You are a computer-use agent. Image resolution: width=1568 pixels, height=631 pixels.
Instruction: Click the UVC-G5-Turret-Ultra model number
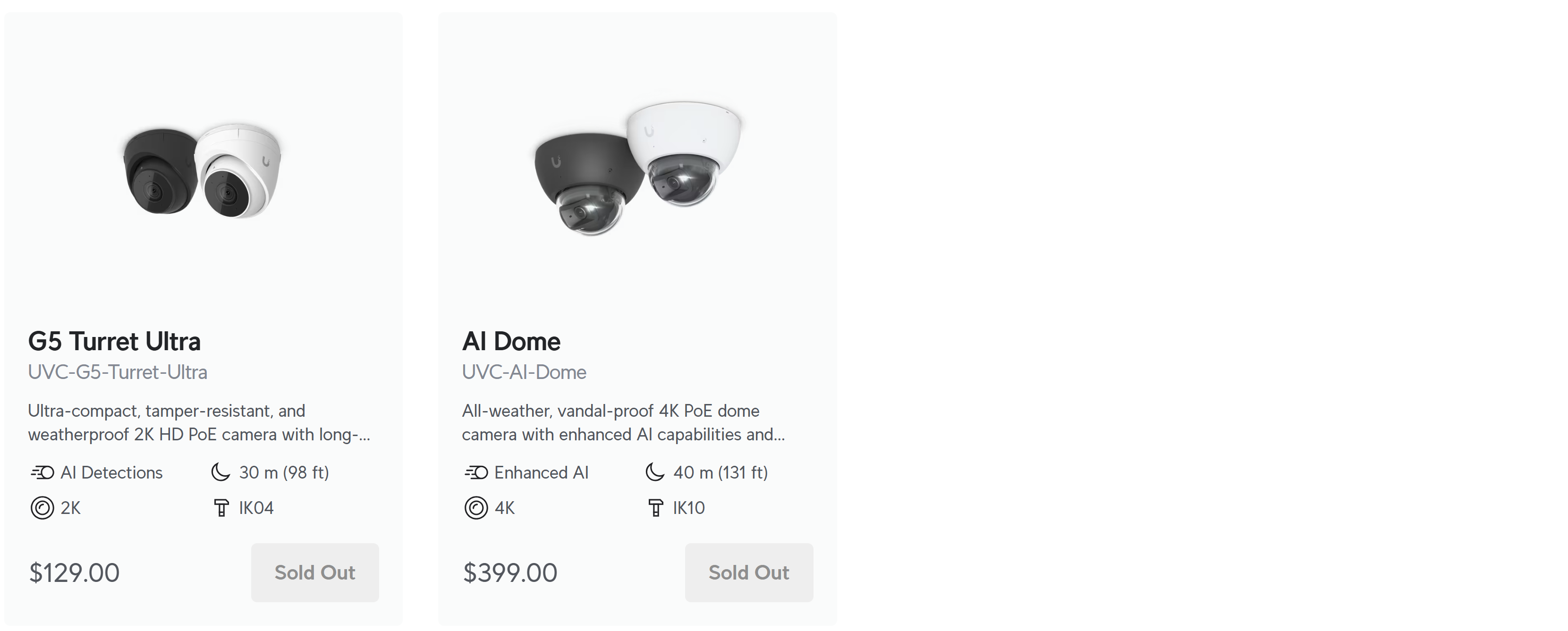[x=118, y=372]
